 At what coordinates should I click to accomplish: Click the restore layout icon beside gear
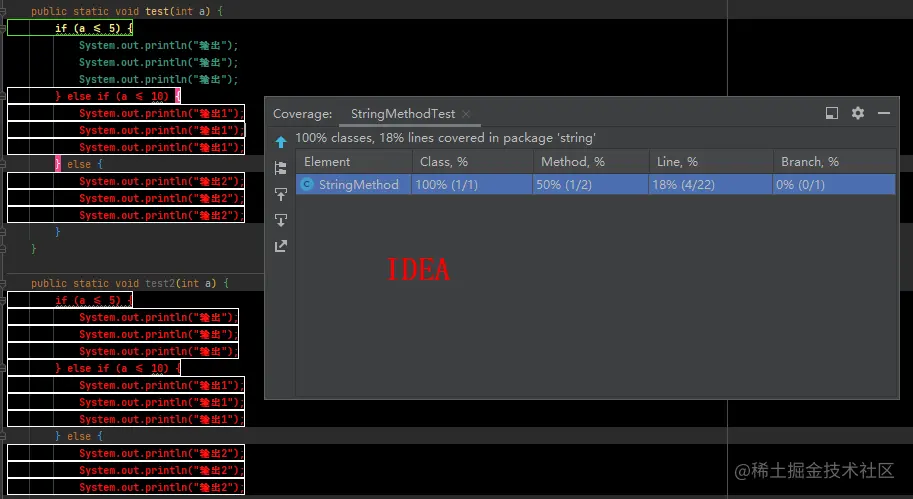click(832, 113)
